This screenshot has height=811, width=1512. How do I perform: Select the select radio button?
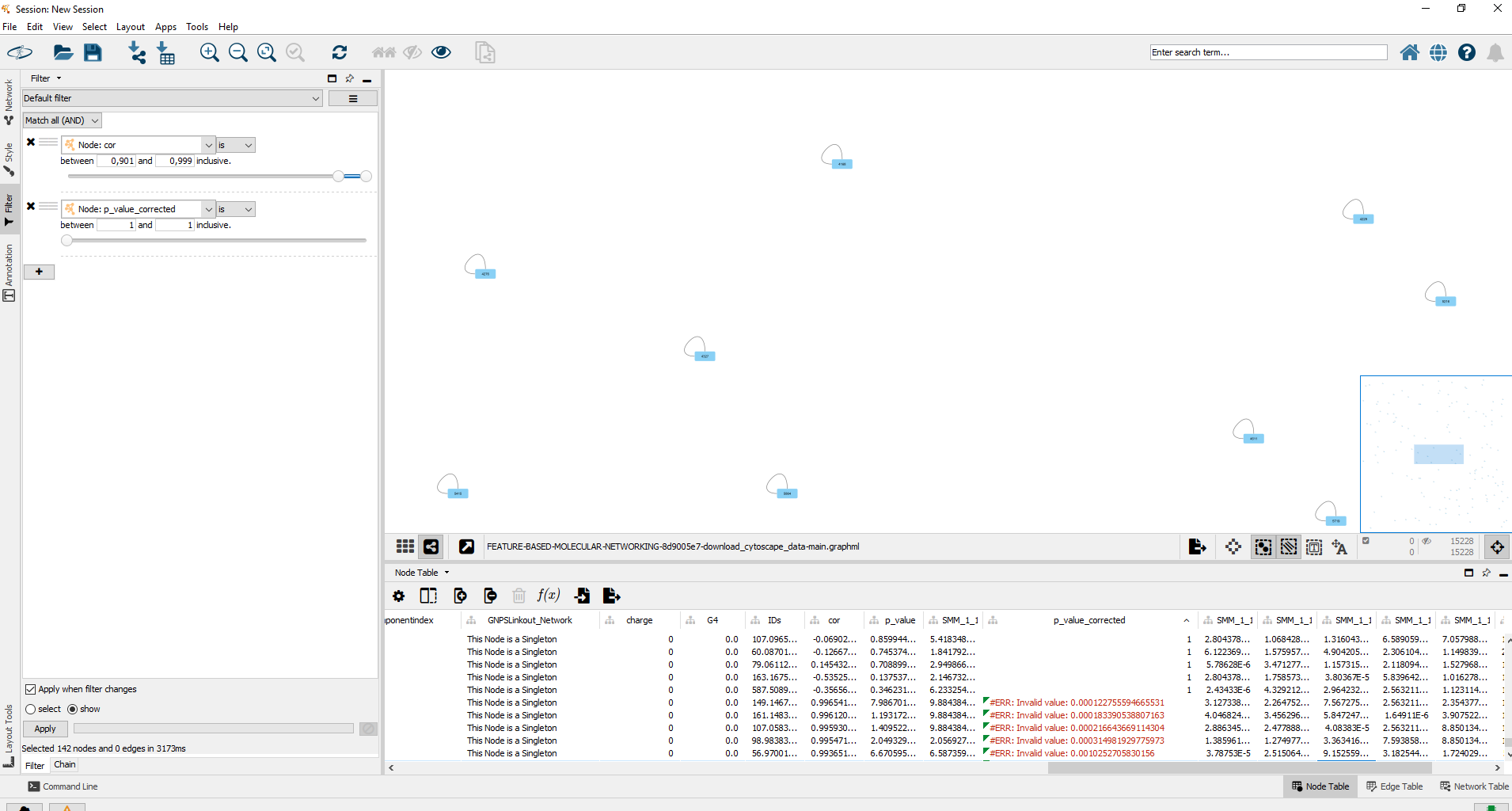coord(29,709)
